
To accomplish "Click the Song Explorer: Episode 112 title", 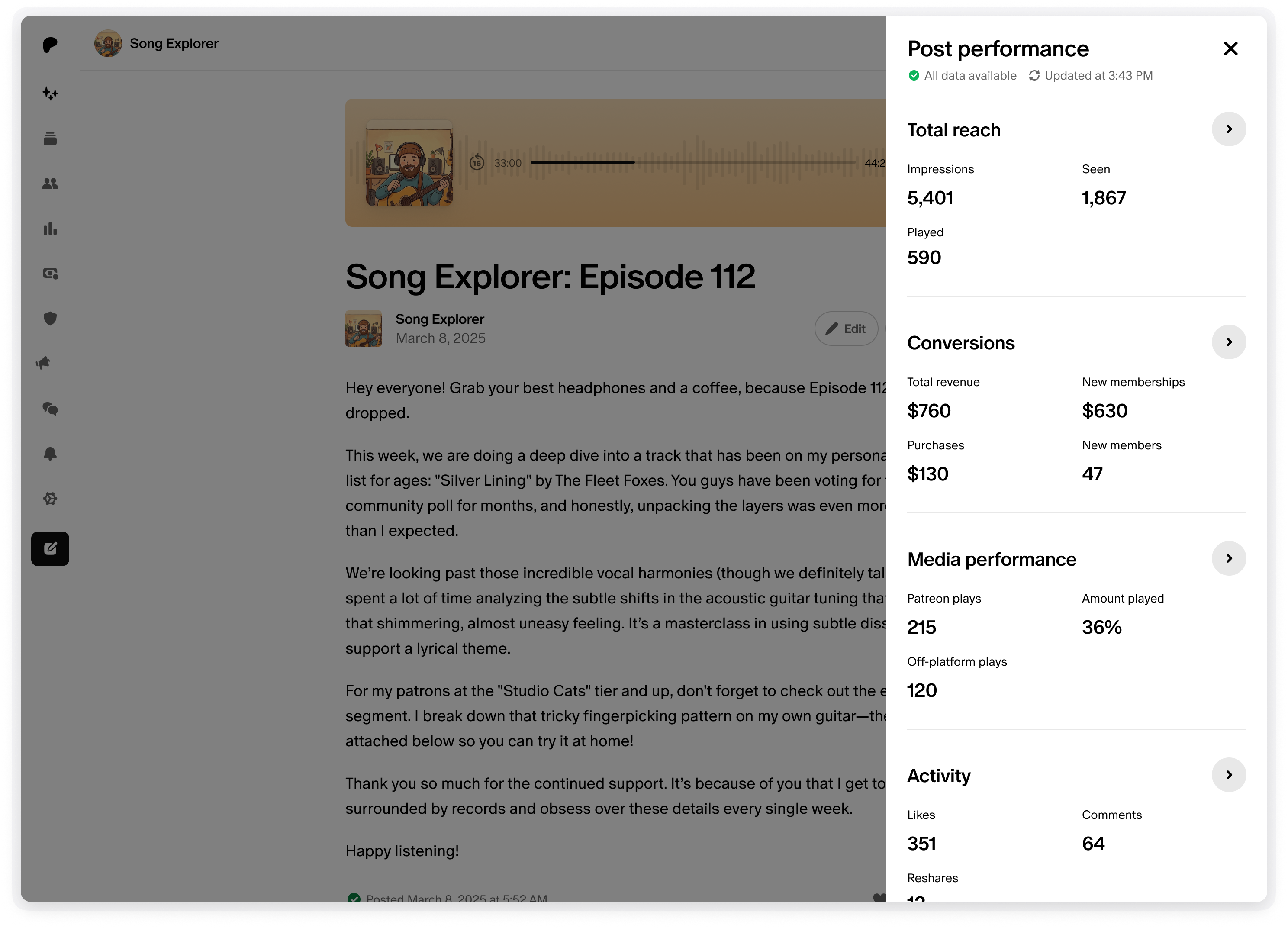I will pyautogui.click(x=550, y=277).
